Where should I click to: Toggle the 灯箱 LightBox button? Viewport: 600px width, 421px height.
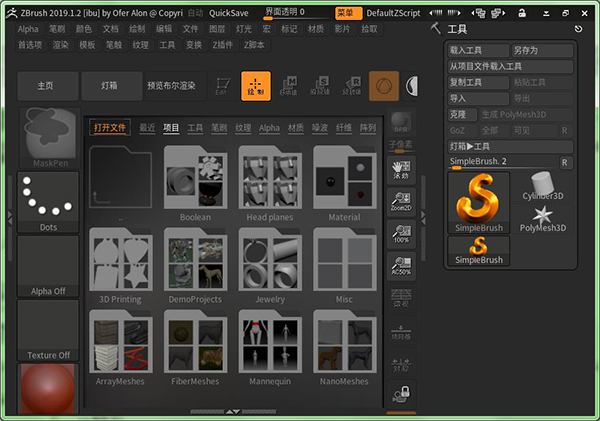click(112, 86)
